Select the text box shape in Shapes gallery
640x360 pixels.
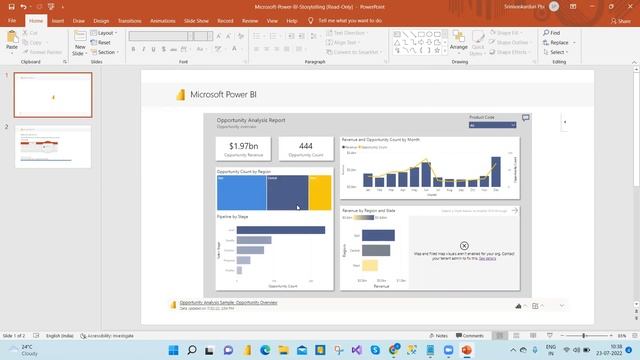[397, 34]
